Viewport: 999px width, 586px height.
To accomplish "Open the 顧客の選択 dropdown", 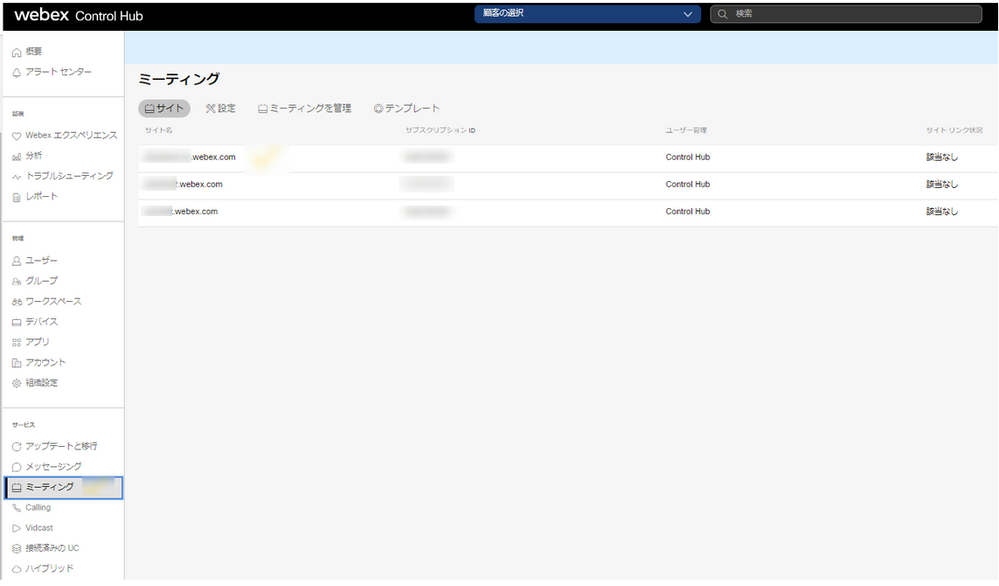I will 587,14.
